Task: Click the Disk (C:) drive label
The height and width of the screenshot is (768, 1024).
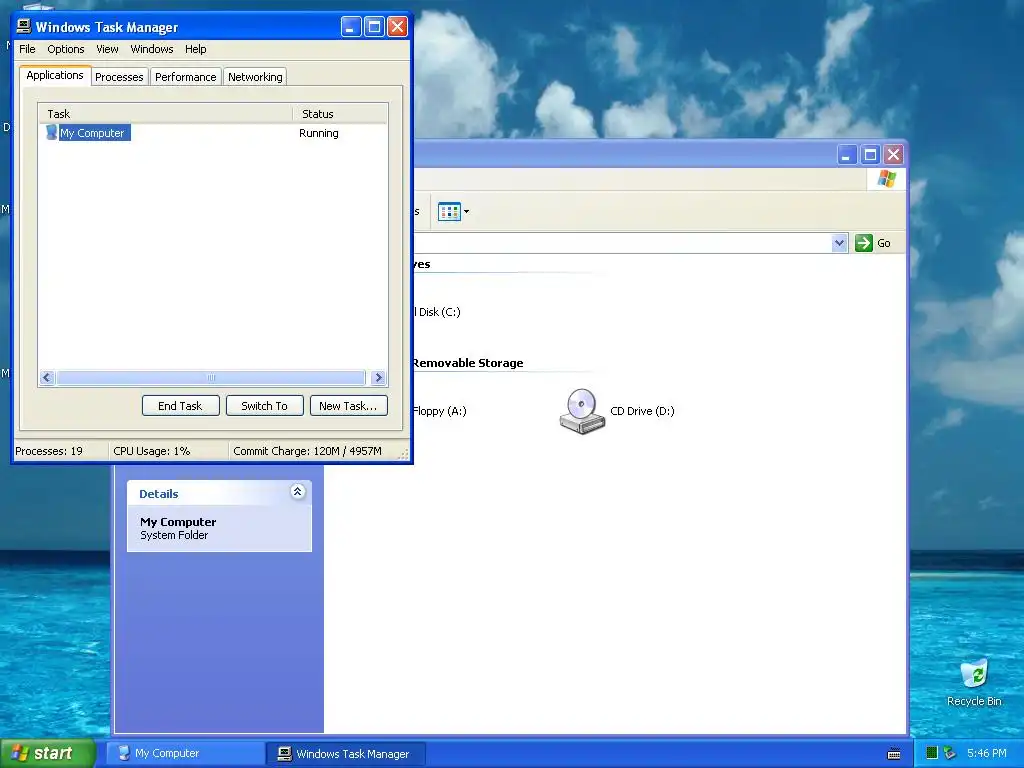Action: point(440,312)
